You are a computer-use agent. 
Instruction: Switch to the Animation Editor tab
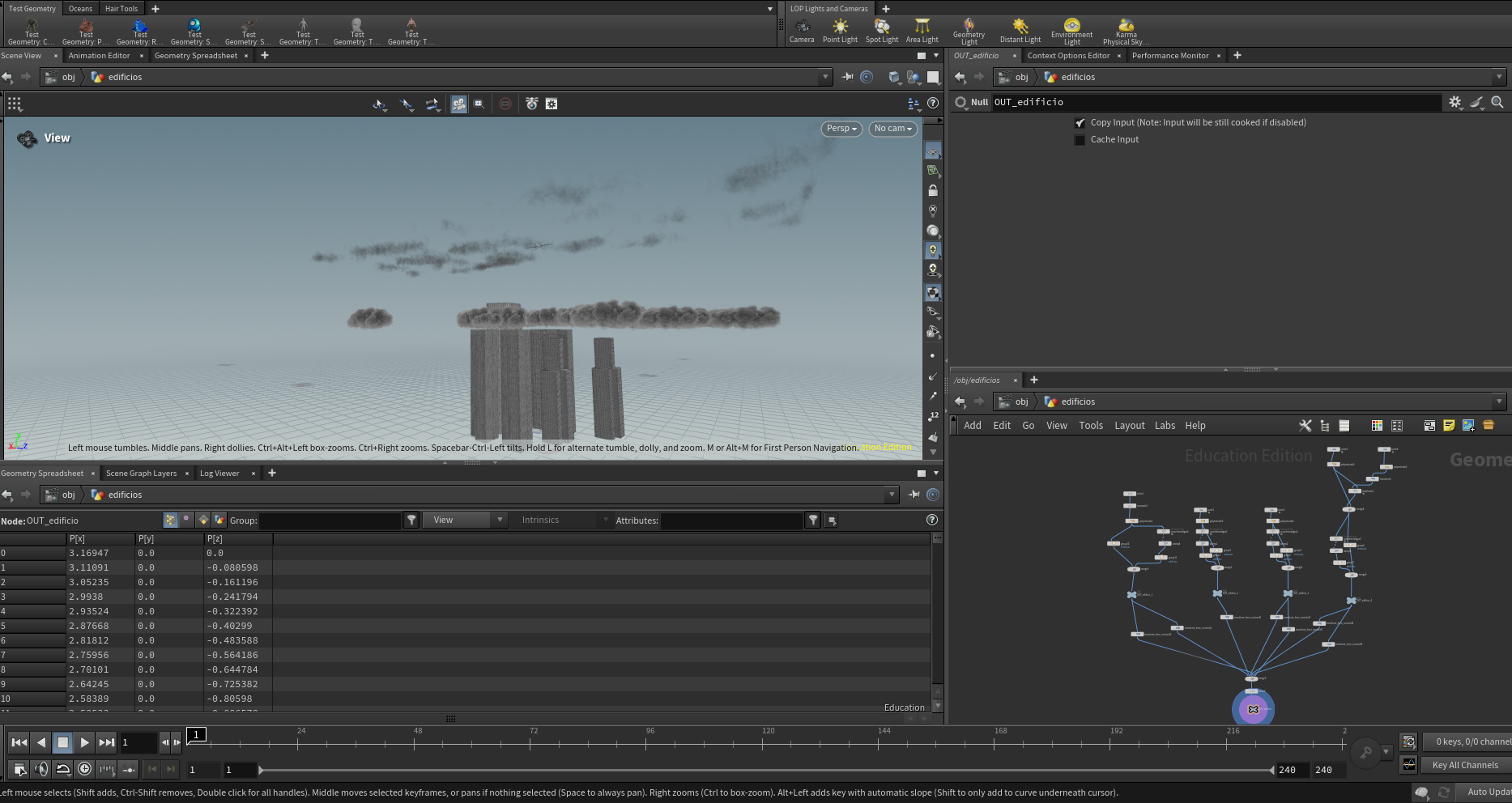pyautogui.click(x=99, y=56)
